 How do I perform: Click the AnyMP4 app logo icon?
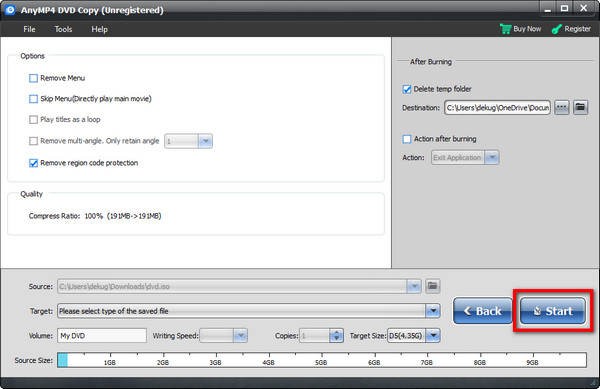(x=10, y=10)
